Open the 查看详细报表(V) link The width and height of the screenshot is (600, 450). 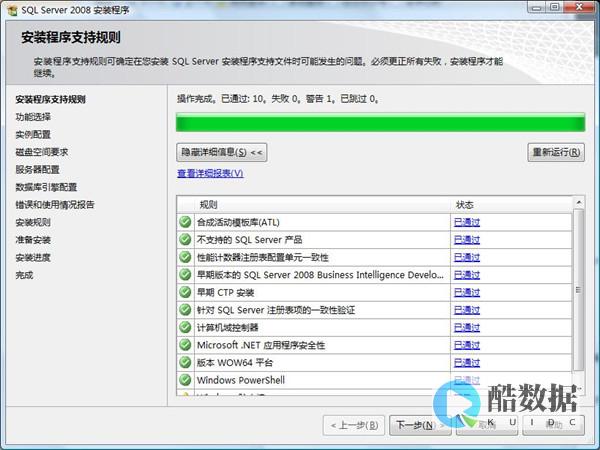(210, 173)
